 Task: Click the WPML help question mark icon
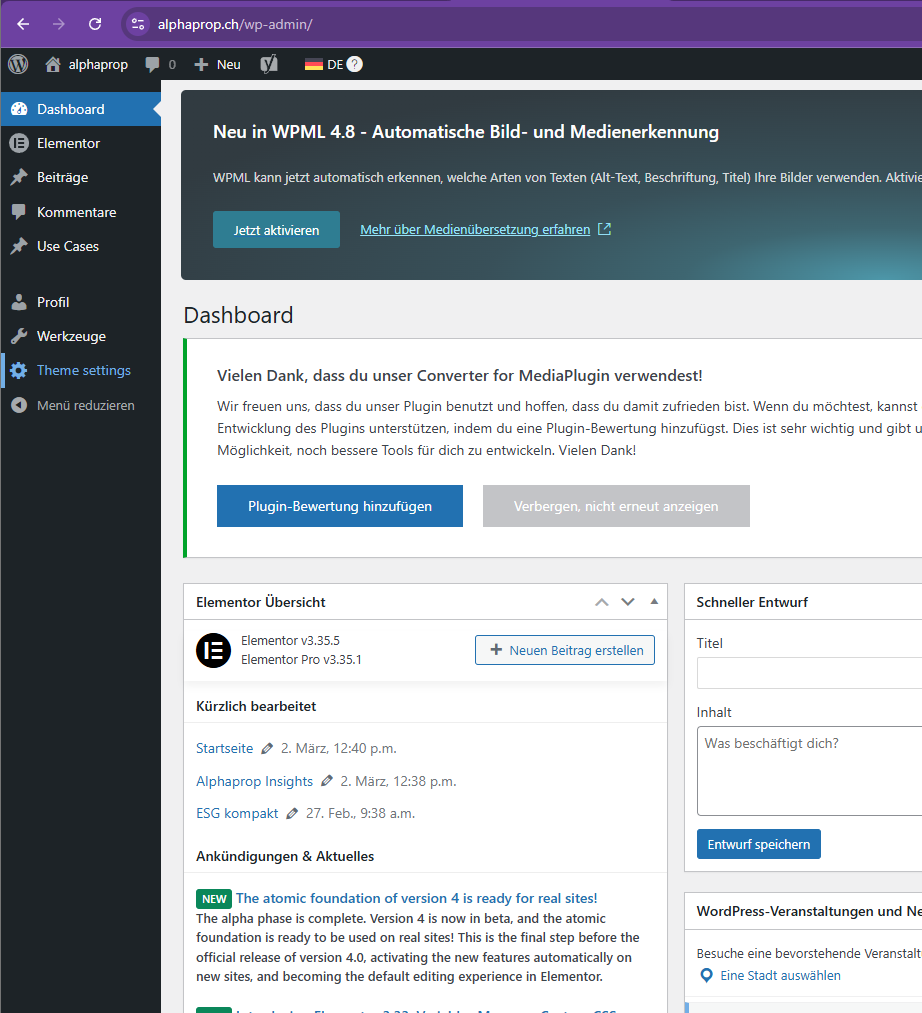[x=355, y=64]
